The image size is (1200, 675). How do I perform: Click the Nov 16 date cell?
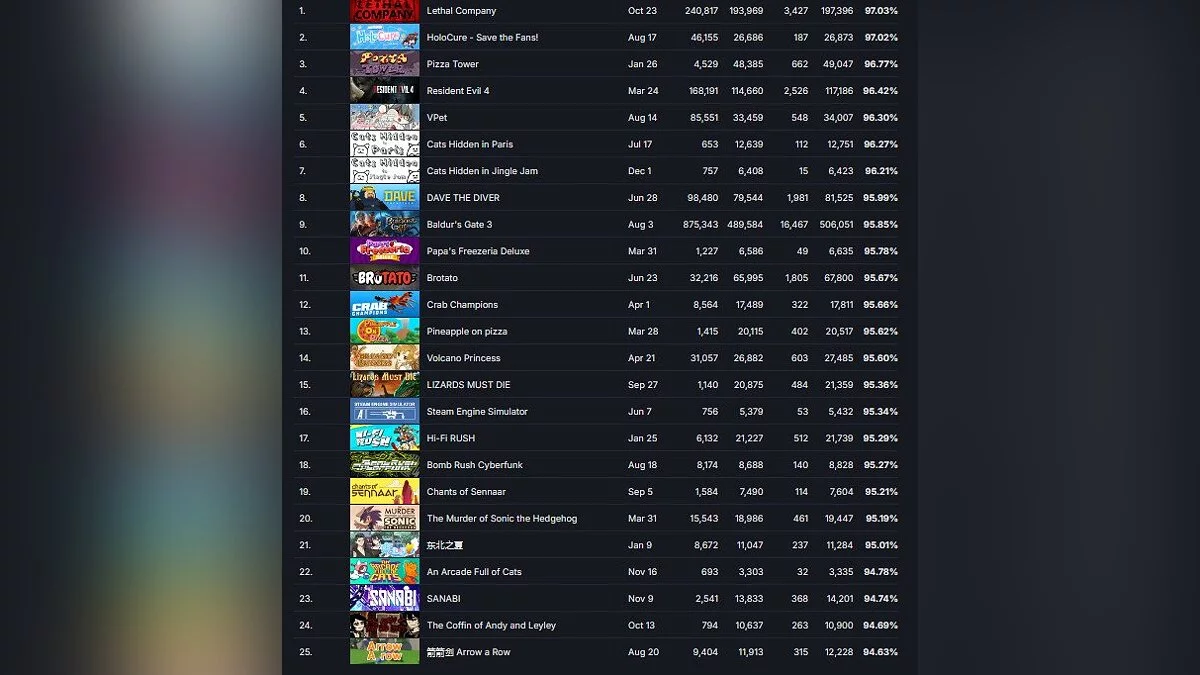coord(643,571)
